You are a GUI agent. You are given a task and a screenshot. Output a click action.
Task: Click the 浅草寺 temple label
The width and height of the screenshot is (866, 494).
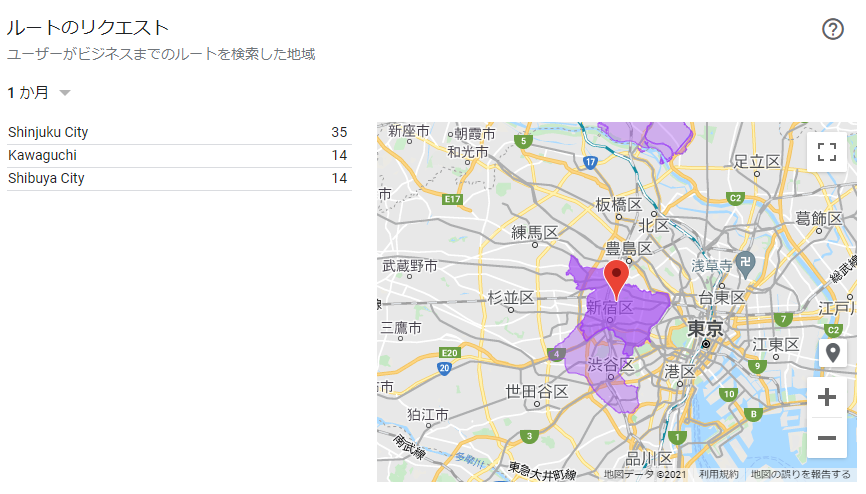click(712, 266)
